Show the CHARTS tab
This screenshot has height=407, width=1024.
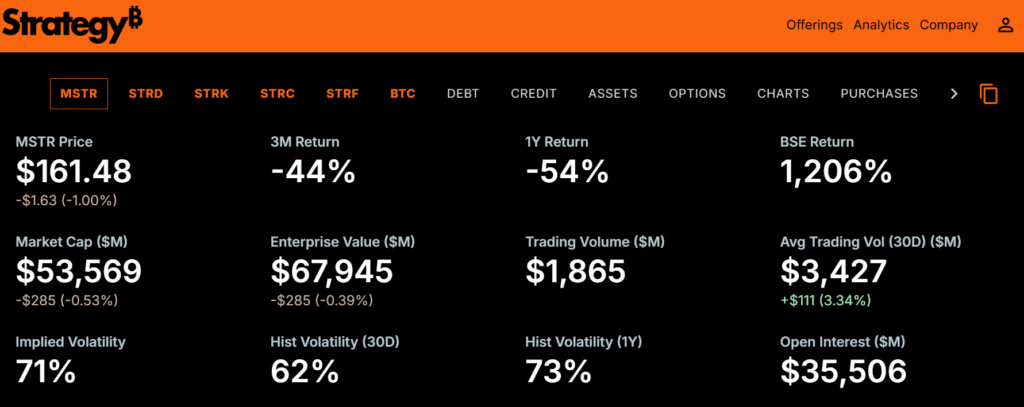(x=783, y=93)
